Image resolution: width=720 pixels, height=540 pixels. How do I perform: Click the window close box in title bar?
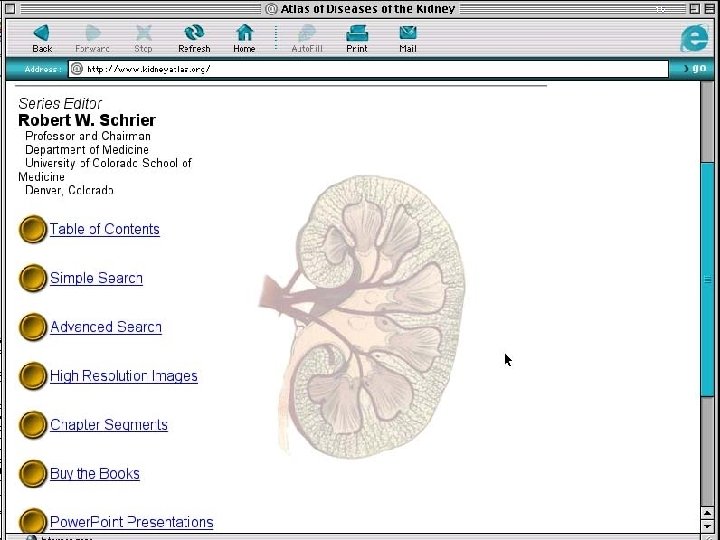[x=10, y=9]
